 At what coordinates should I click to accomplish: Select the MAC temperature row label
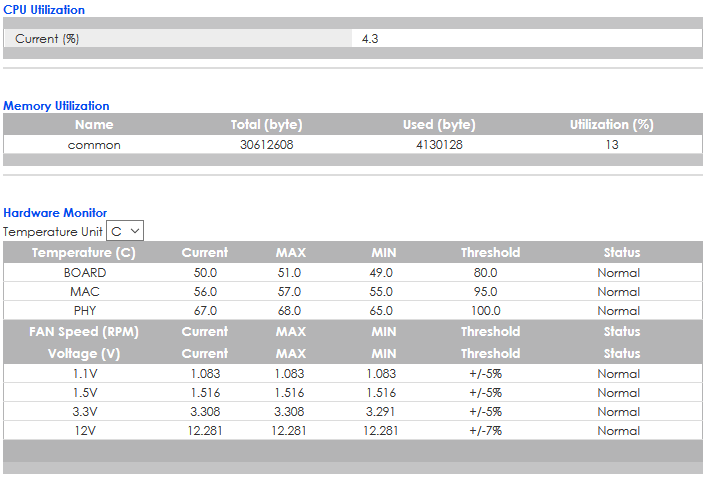coord(84,292)
